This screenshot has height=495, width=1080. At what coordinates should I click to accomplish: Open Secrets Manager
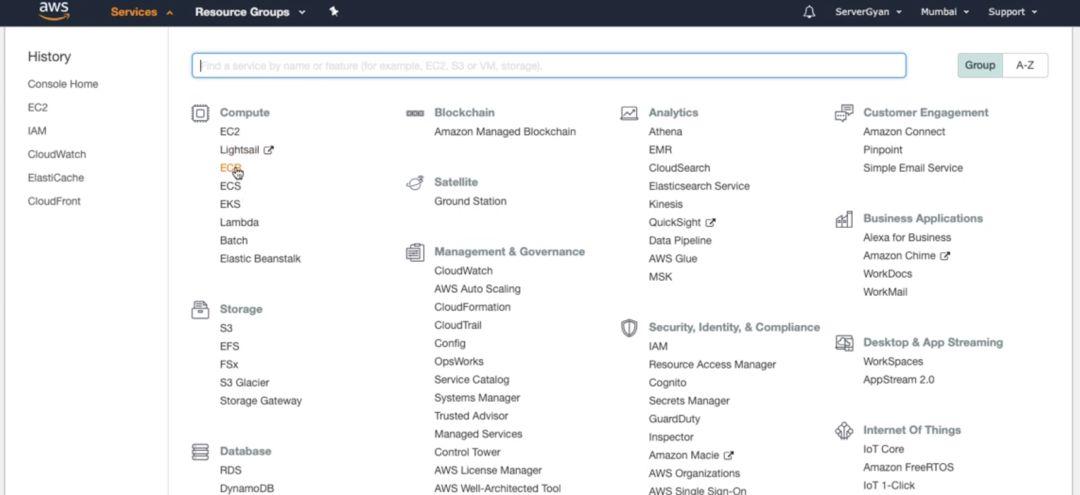[x=689, y=401]
